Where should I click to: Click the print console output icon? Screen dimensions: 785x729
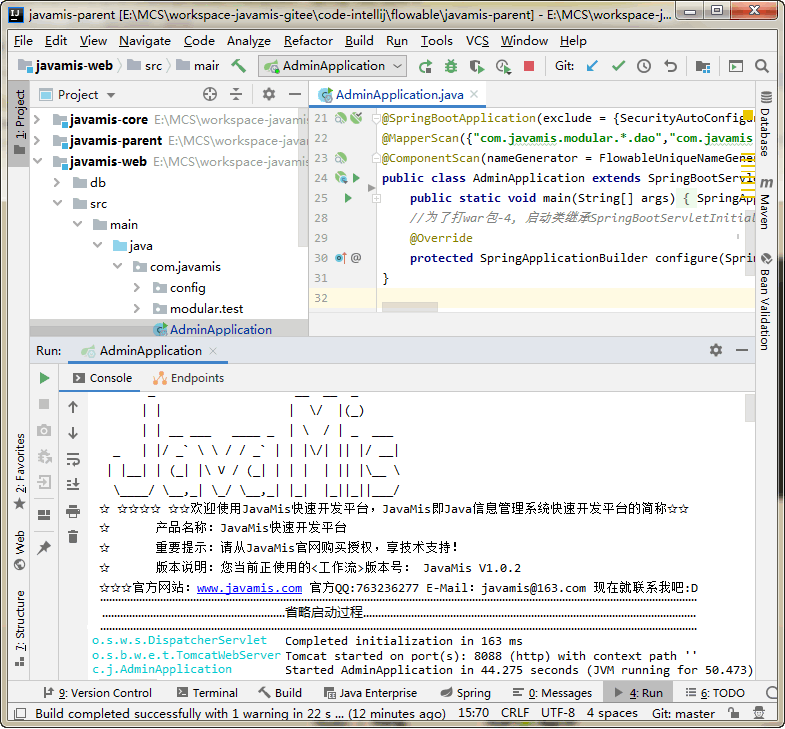point(73,511)
